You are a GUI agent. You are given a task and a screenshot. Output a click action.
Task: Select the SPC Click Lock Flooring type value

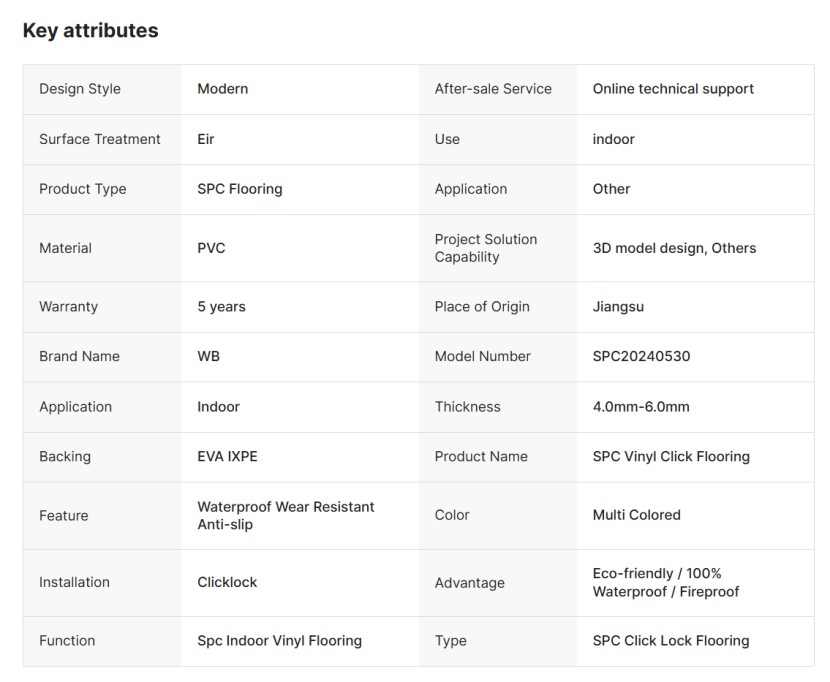[671, 641]
